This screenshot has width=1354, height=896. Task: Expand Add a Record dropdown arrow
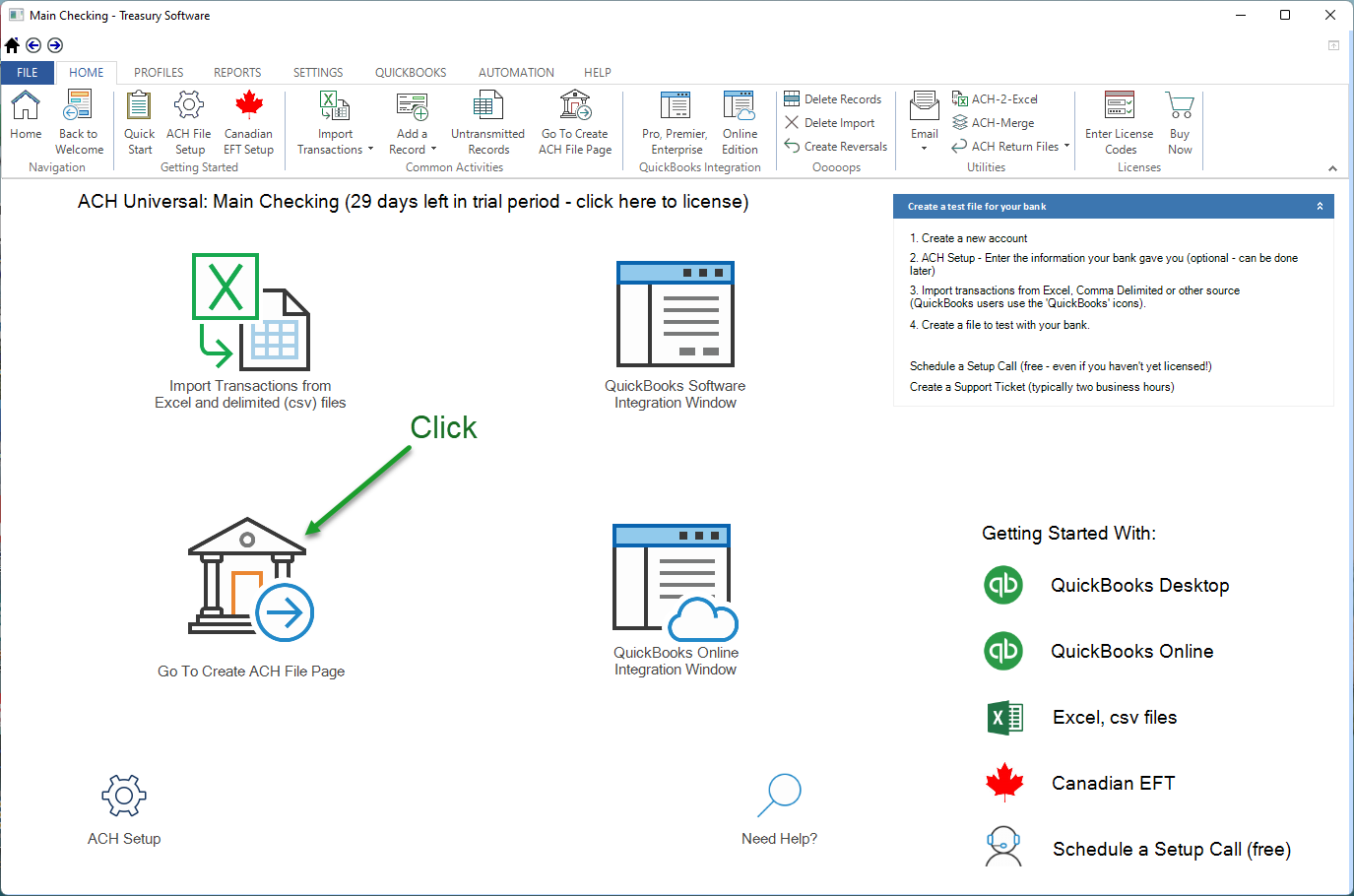coord(433,150)
